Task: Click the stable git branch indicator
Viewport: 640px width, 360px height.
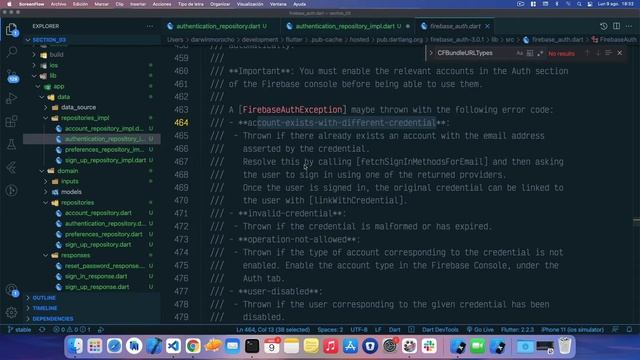Action: pyautogui.click(x=20, y=330)
